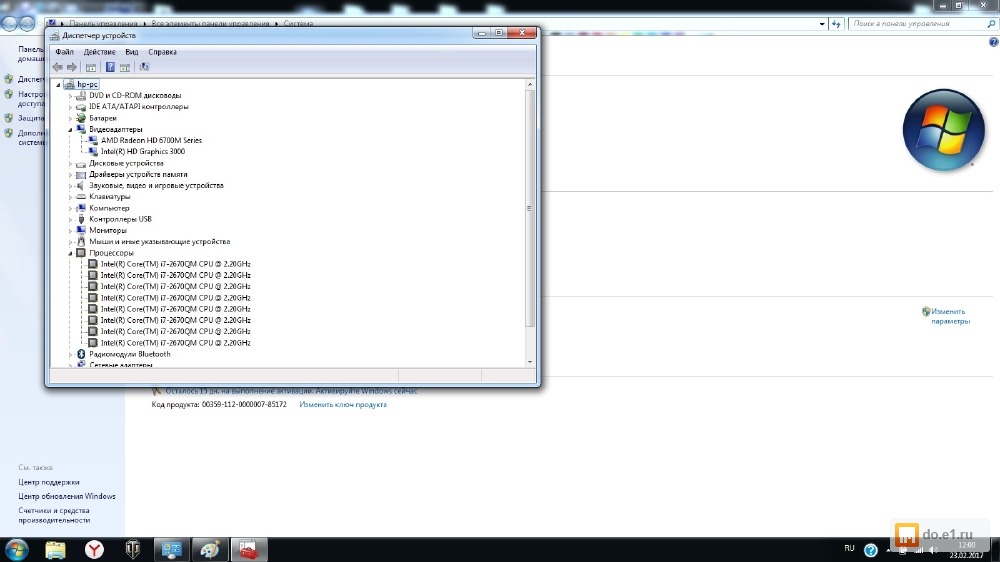Expand Драйверы устройств памяти node
The image size is (1000, 562).
pos(70,174)
